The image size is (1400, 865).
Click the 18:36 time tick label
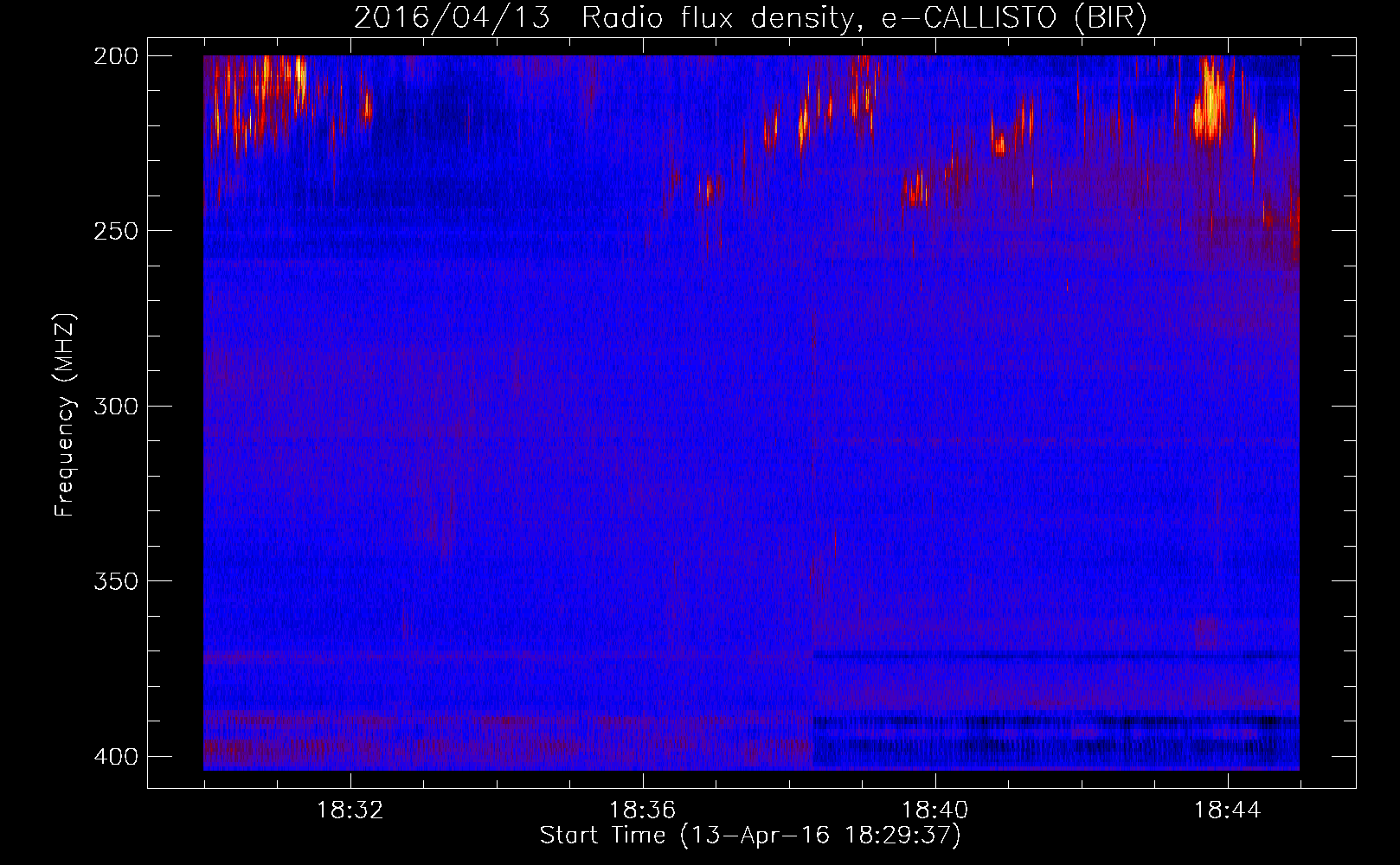tap(642, 811)
